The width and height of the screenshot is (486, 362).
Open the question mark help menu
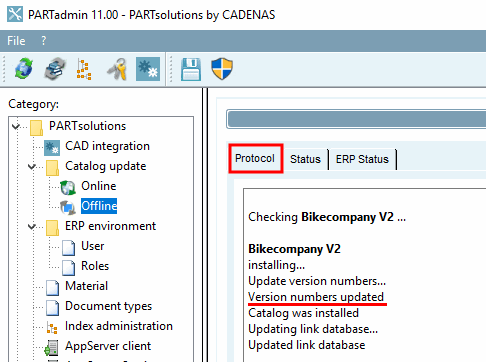tap(43, 41)
